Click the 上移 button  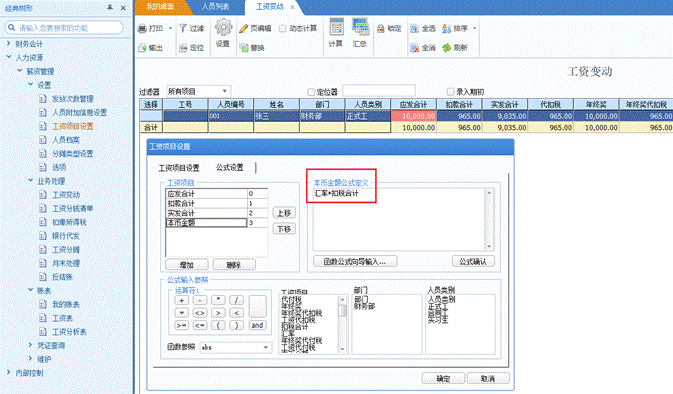(284, 213)
